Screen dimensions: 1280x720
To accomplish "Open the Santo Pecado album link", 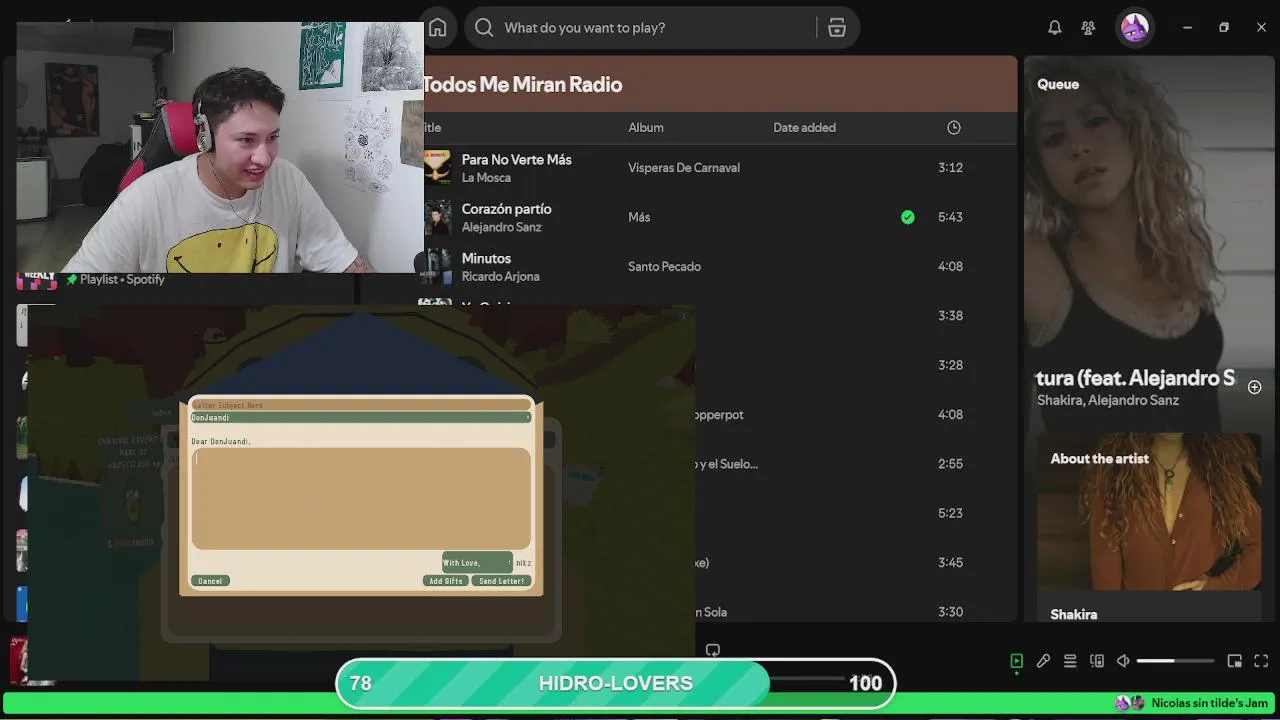I will [x=664, y=266].
